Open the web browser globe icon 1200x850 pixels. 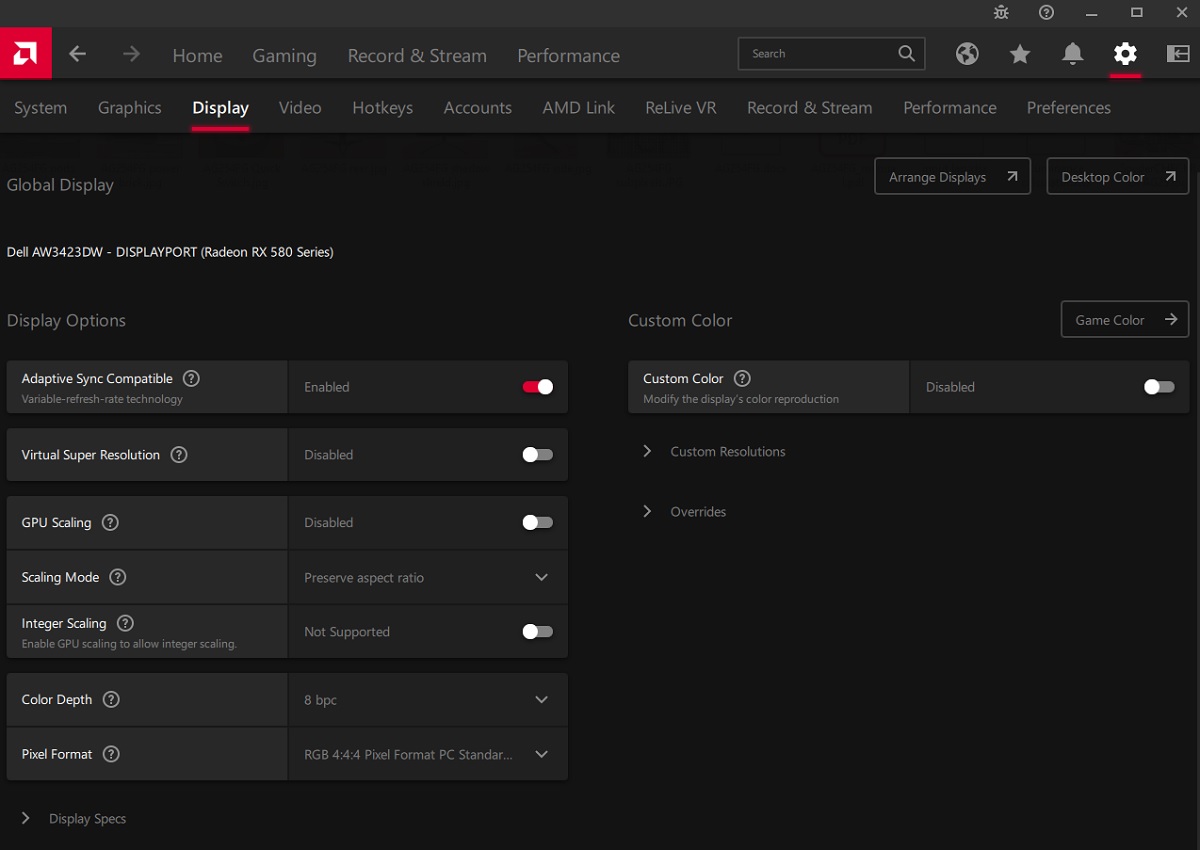click(967, 54)
